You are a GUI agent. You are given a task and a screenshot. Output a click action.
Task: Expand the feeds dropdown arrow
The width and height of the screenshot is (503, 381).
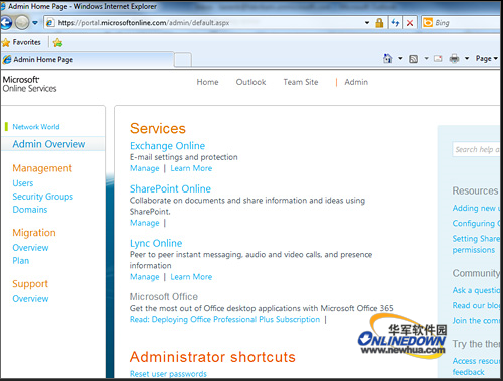coord(426,59)
